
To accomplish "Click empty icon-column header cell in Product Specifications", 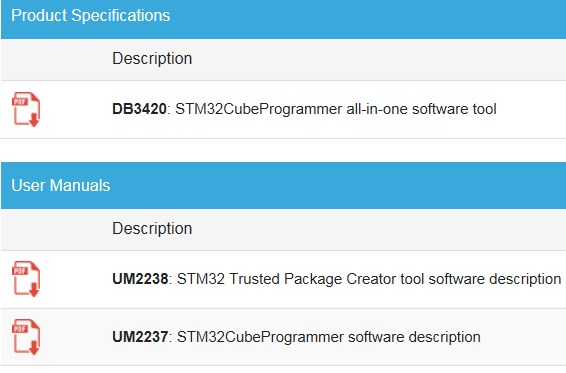I will click(56, 59).
